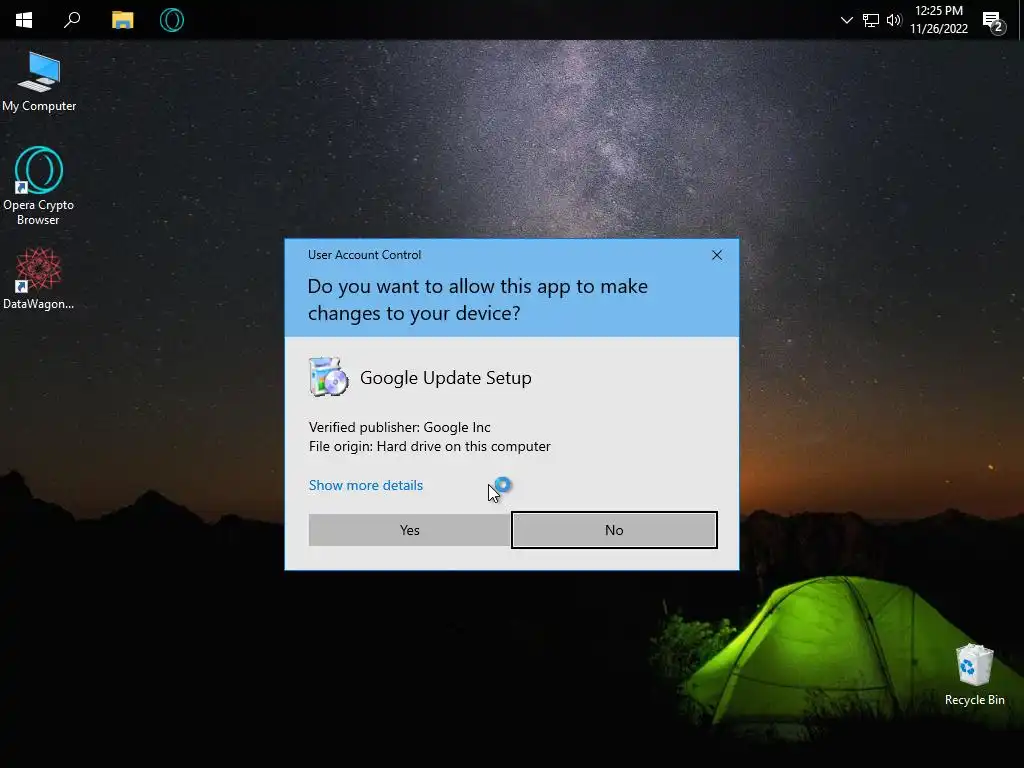Show hidden system tray icons chevron
1024x768 pixels.
pyautogui.click(x=846, y=20)
